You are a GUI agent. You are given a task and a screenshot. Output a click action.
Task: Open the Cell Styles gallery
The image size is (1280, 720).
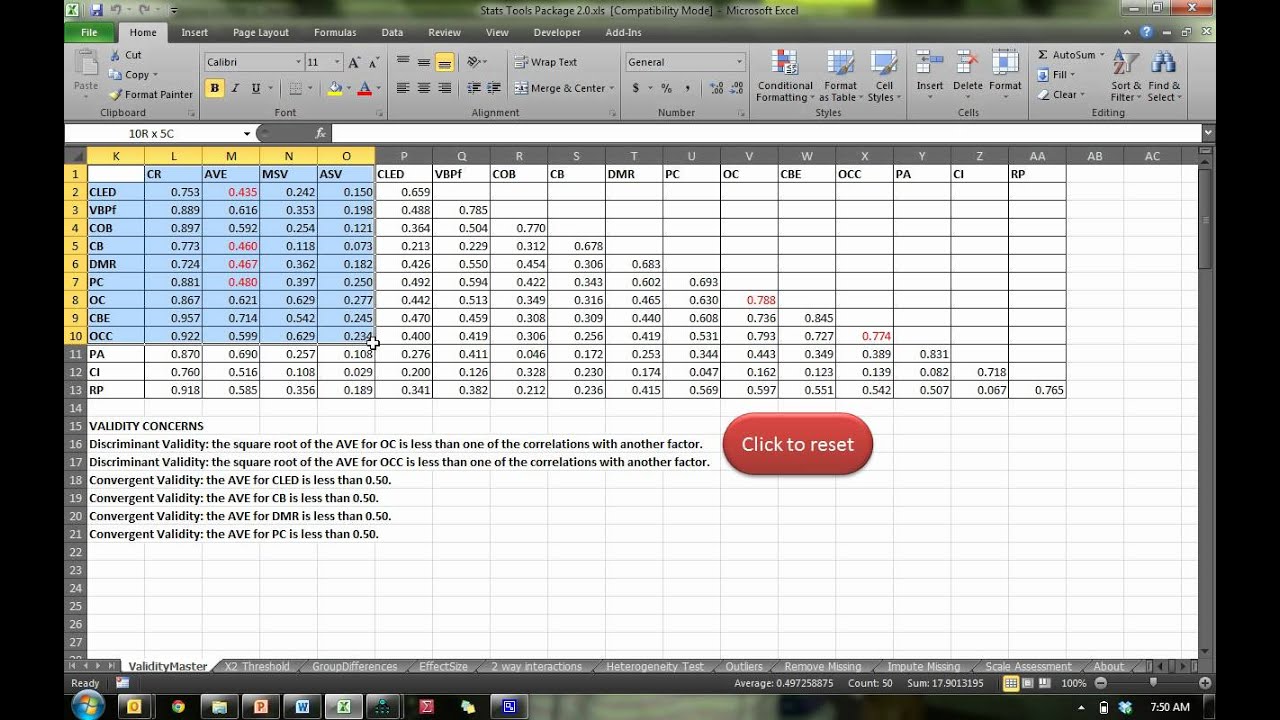pos(882,76)
